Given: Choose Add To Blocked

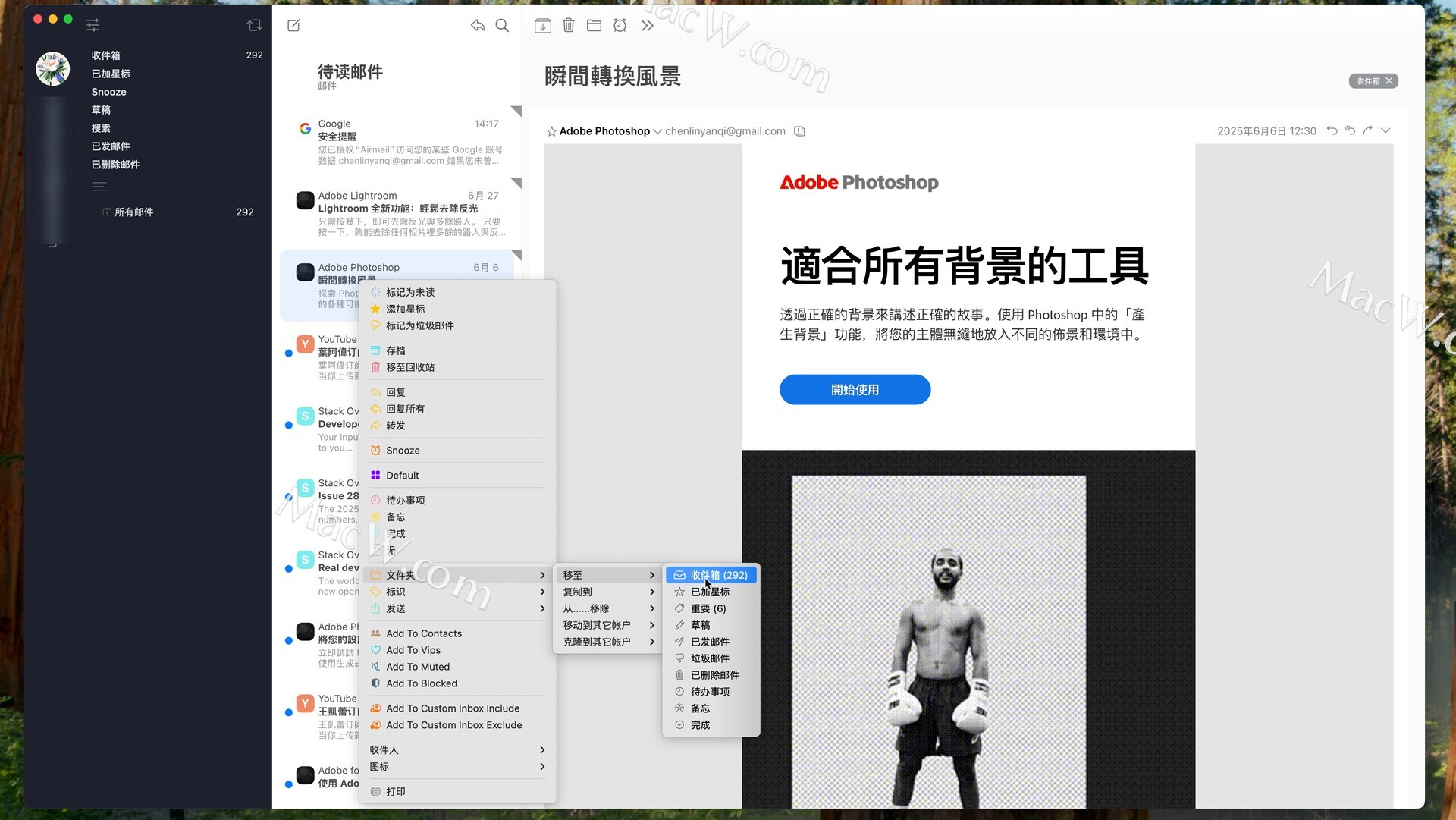Looking at the screenshot, I should (x=457, y=683).
